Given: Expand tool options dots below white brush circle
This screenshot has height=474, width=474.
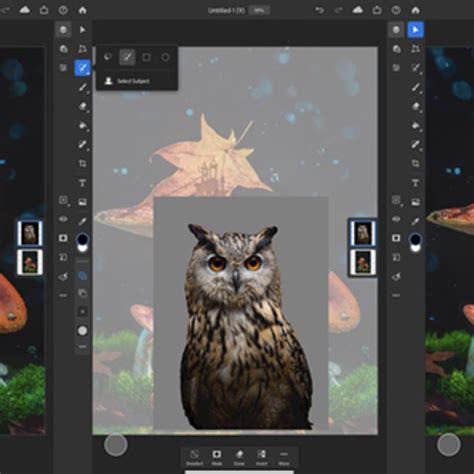Looking at the screenshot, I should [x=82, y=347].
